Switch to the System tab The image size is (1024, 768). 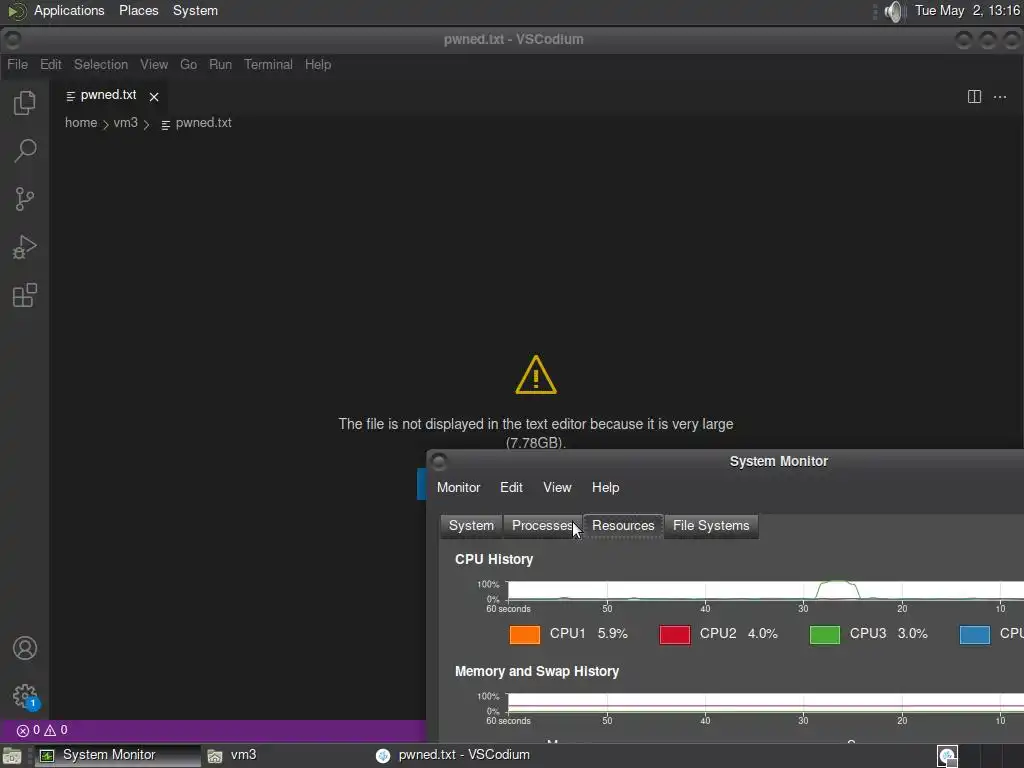[x=471, y=526]
